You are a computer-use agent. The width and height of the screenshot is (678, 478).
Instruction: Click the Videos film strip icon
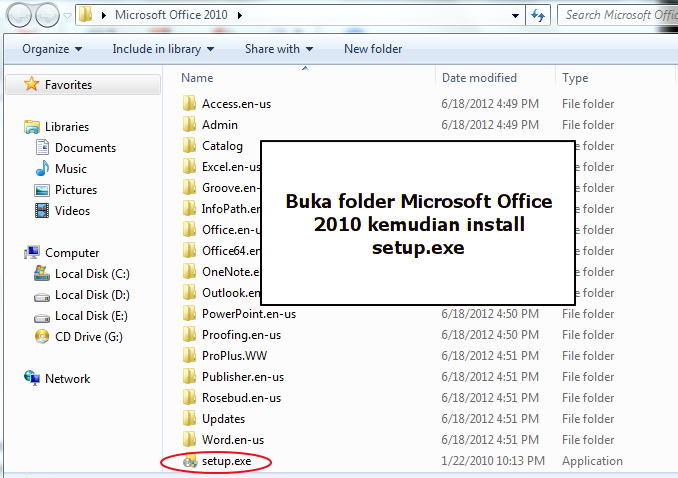click(42, 211)
